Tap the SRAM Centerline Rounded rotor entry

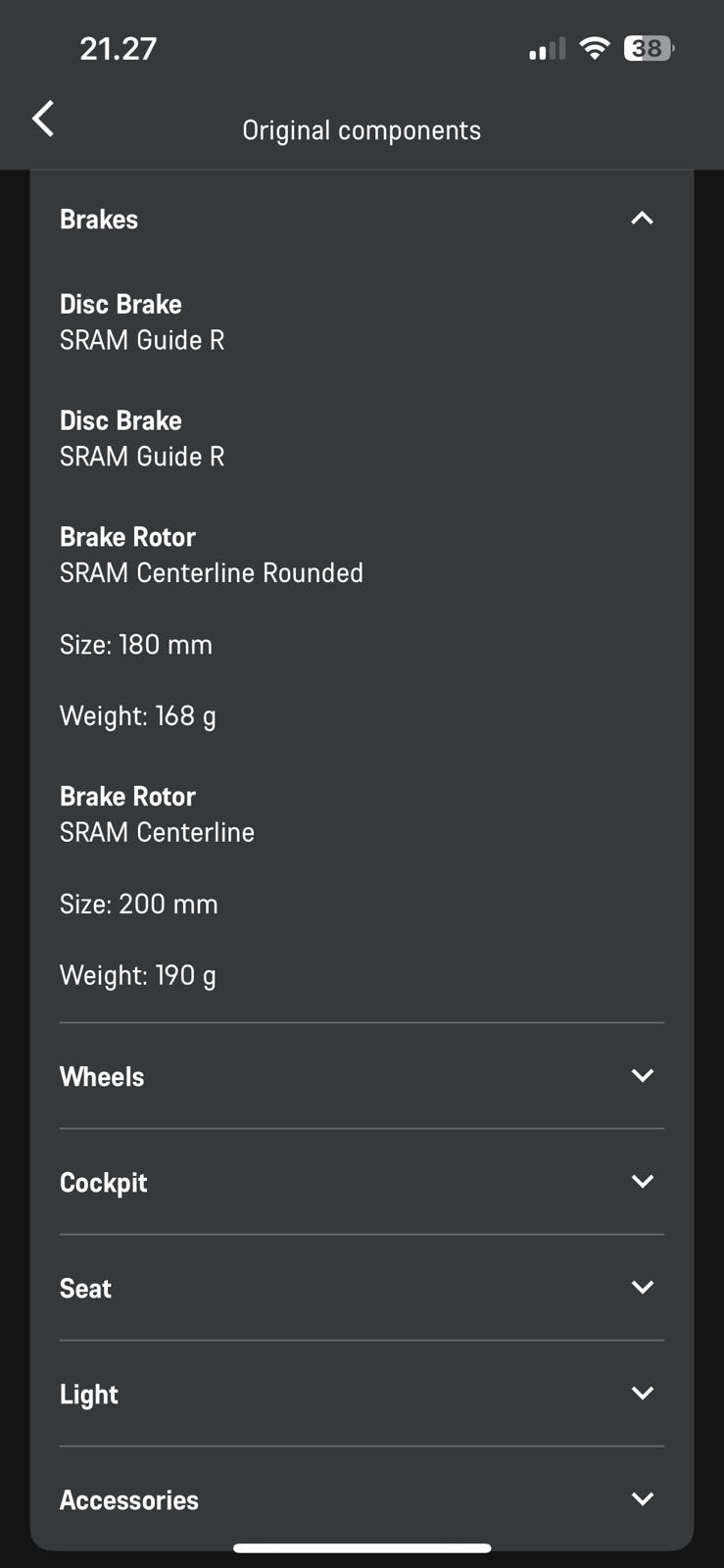[211, 556]
